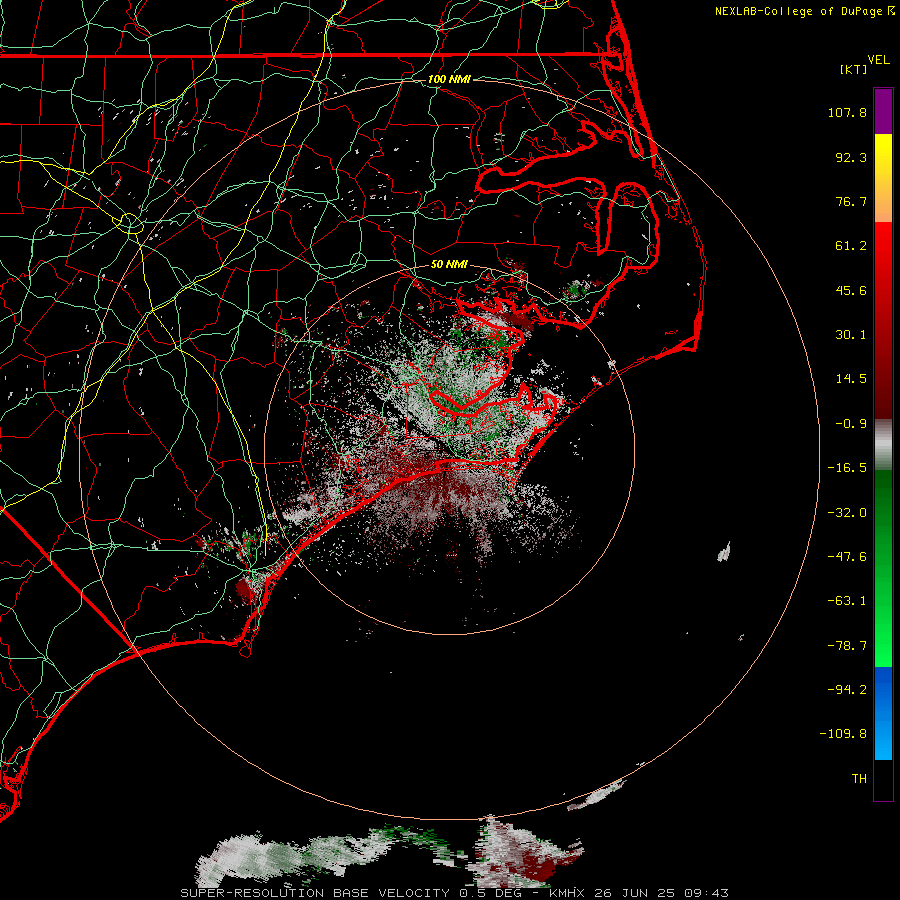Click the Super-Resolution Base Velocity caption
This screenshot has width=900, height=900.
[x=454, y=893]
